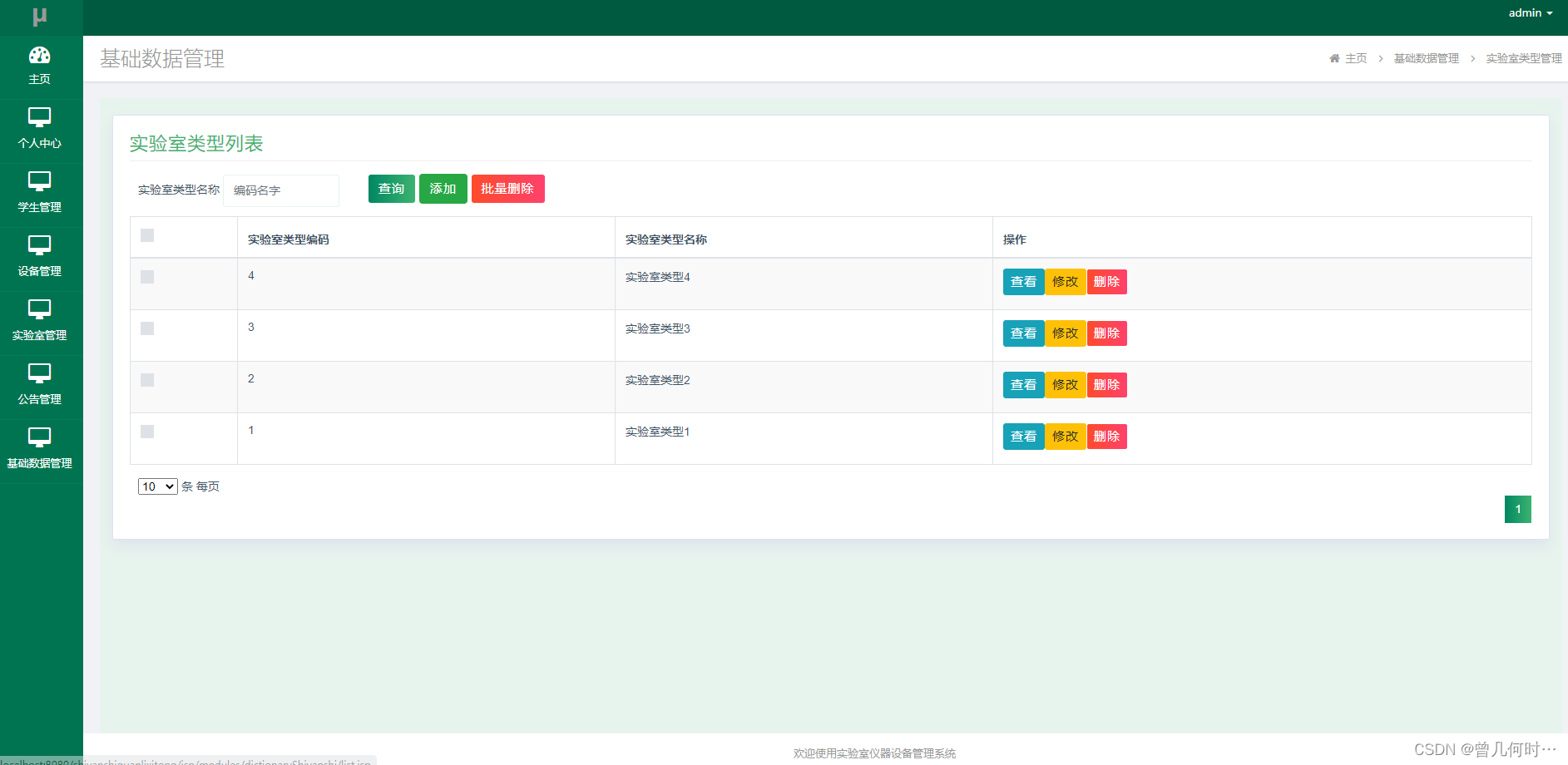Click the 主页 breadcrumb link

tap(1356, 58)
